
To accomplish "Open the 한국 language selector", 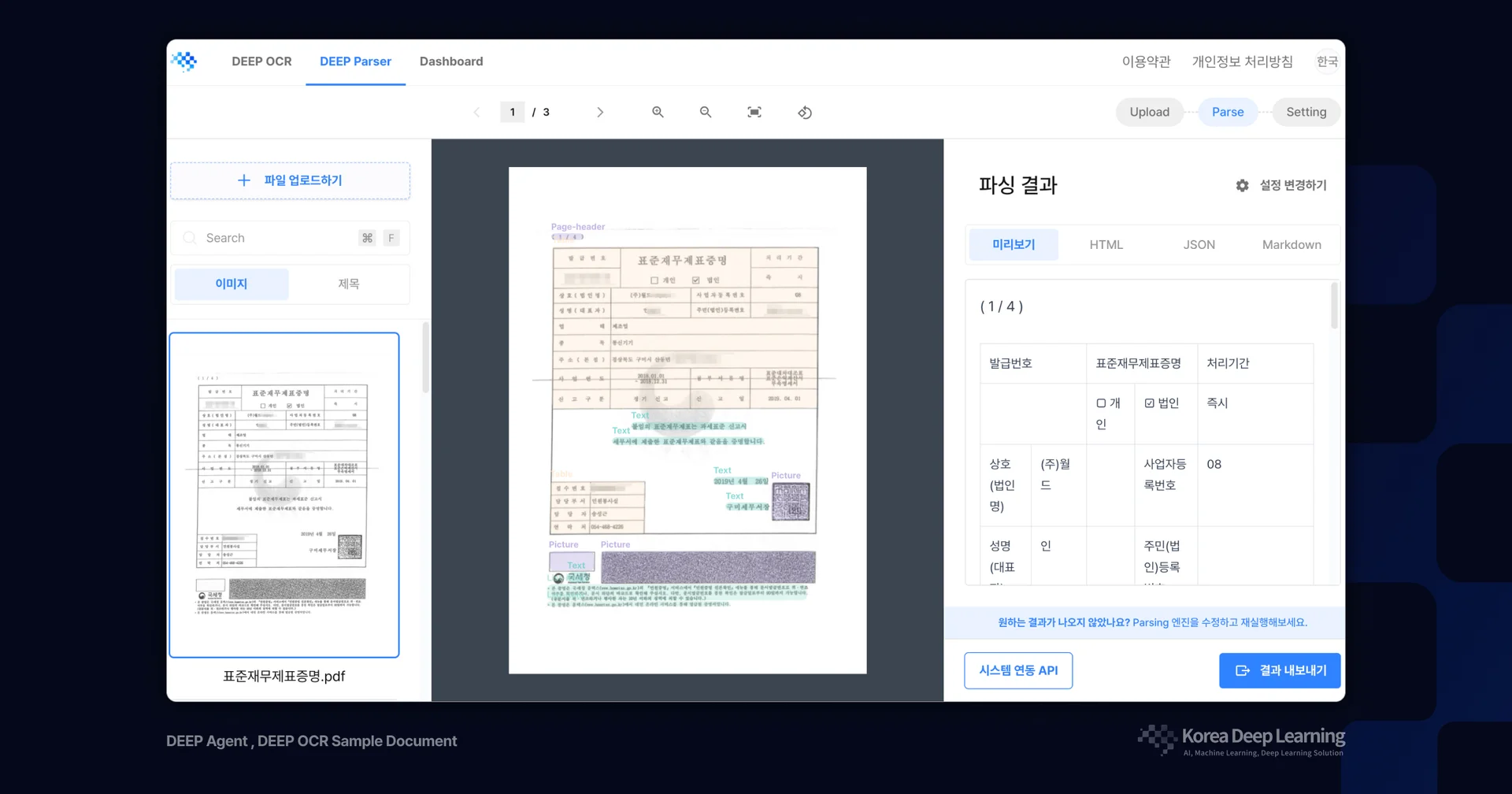I will [x=1328, y=61].
